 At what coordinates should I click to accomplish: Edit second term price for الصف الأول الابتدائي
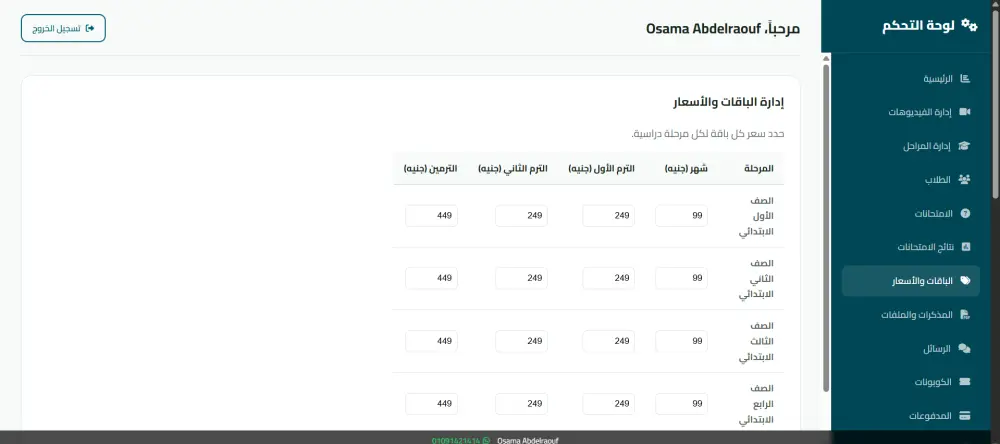click(x=521, y=216)
